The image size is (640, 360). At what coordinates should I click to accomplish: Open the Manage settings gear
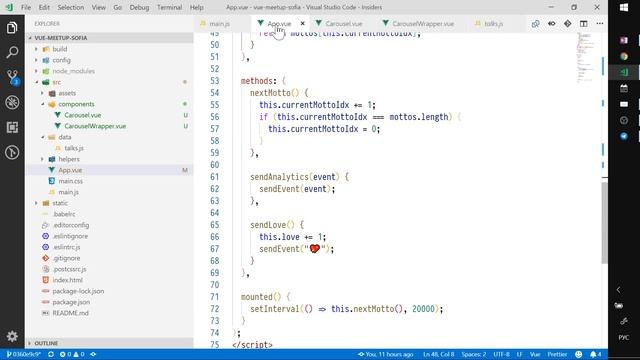click(12, 336)
